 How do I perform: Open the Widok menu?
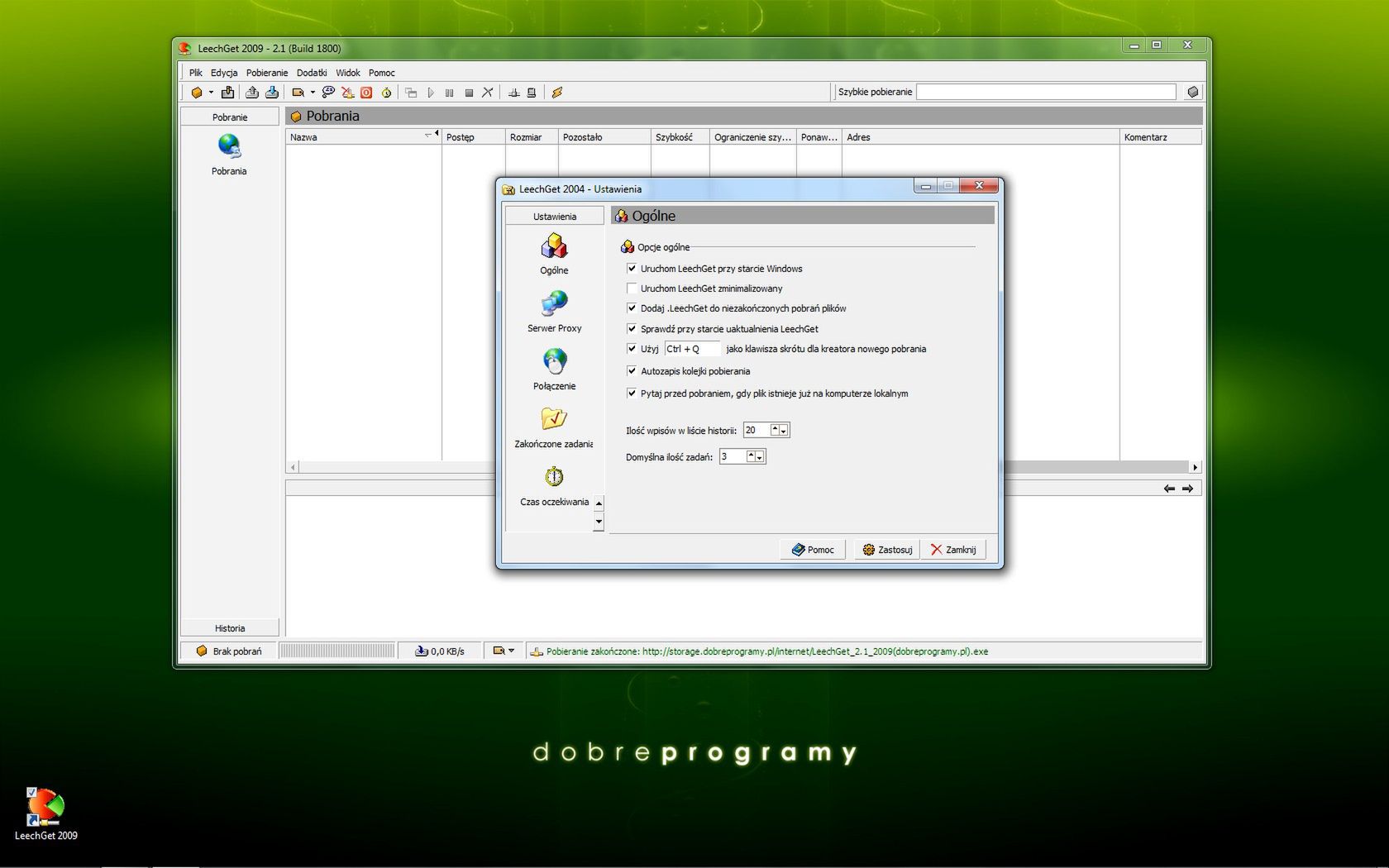point(348,73)
